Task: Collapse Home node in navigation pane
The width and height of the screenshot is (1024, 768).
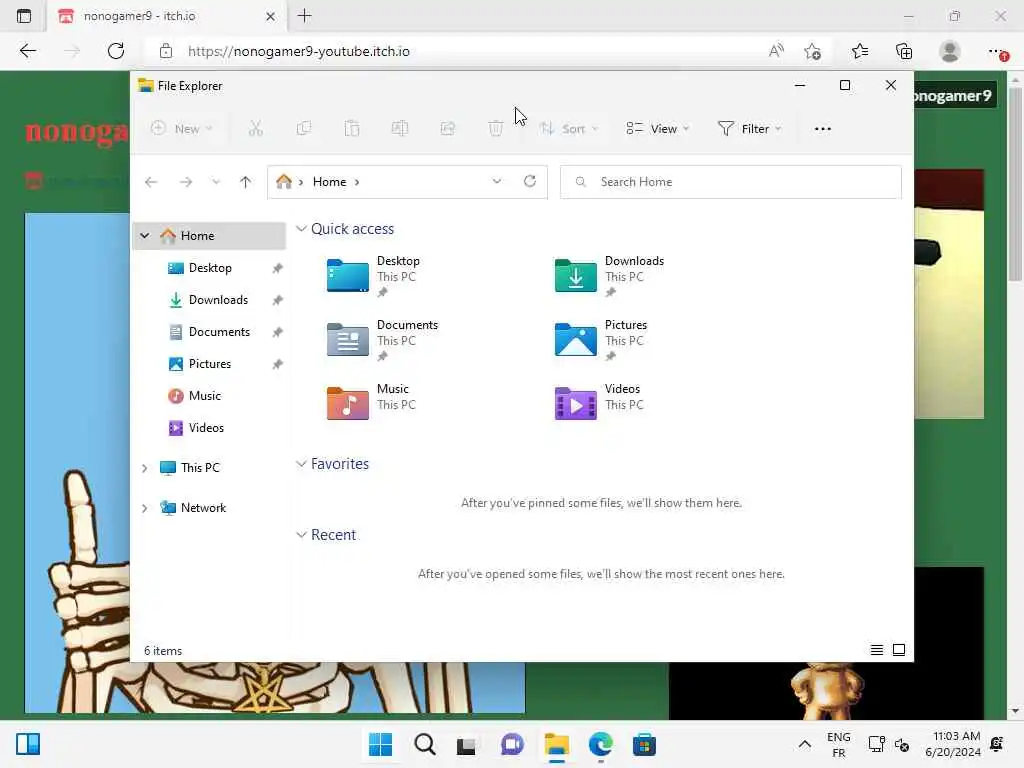Action: pos(144,236)
